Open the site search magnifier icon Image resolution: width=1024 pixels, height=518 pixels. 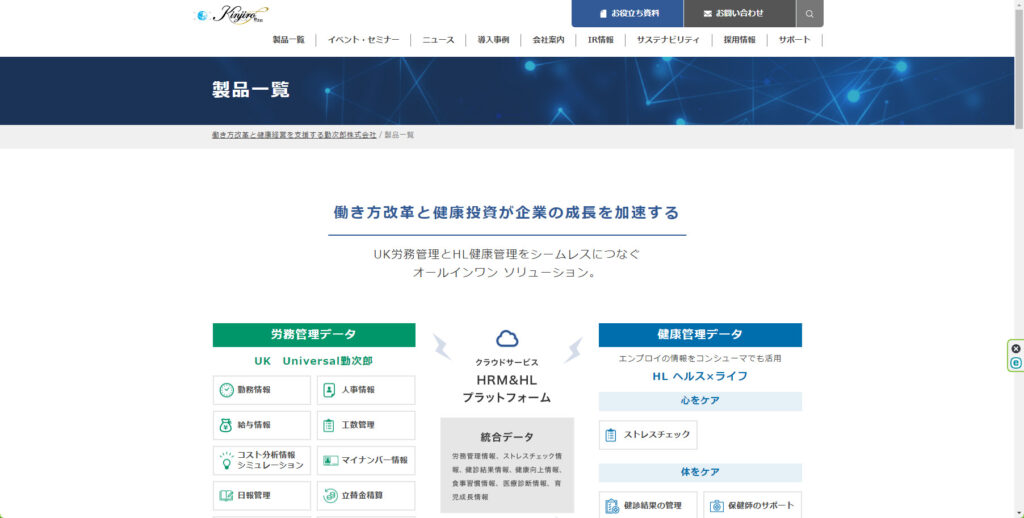(x=809, y=13)
